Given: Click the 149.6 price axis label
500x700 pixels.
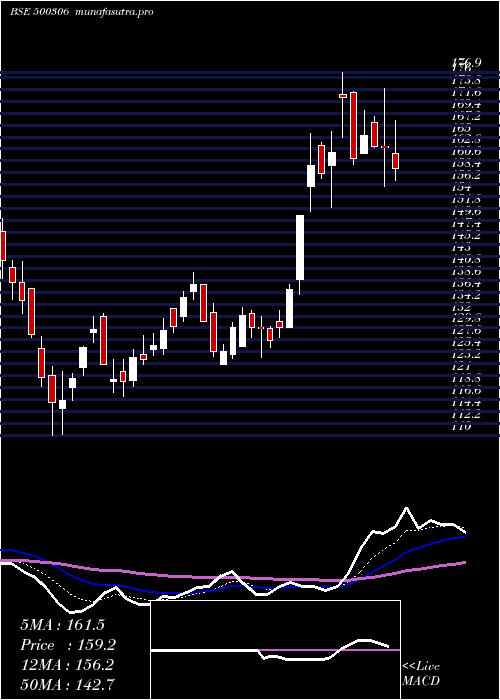Looking at the screenshot, I should pyautogui.click(x=467, y=212).
